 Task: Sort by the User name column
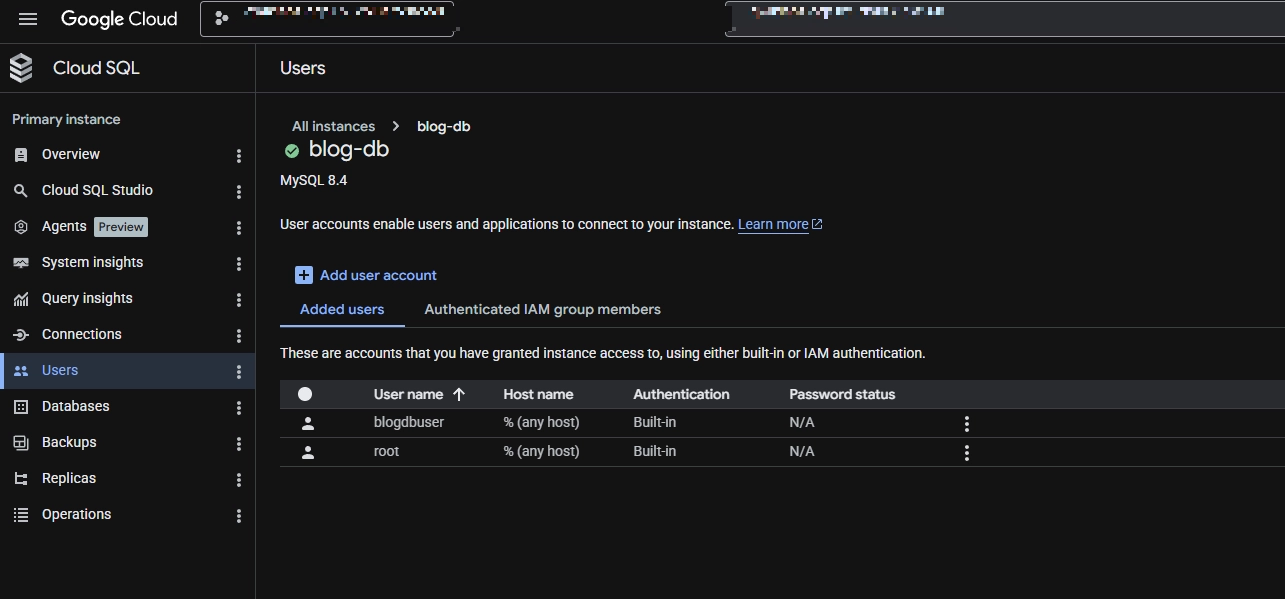408,394
